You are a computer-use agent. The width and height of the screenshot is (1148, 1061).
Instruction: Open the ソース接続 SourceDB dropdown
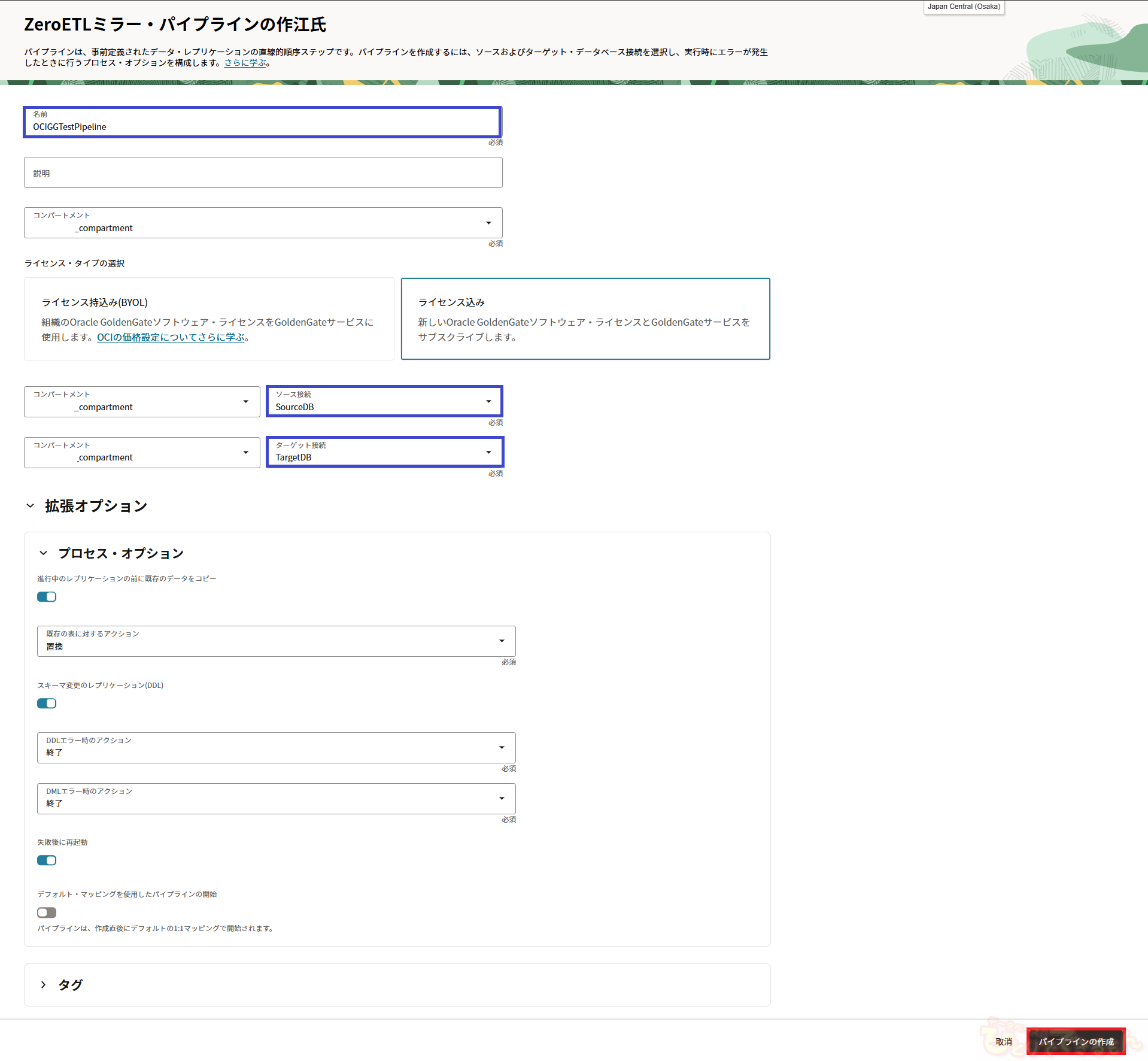coord(384,401)
